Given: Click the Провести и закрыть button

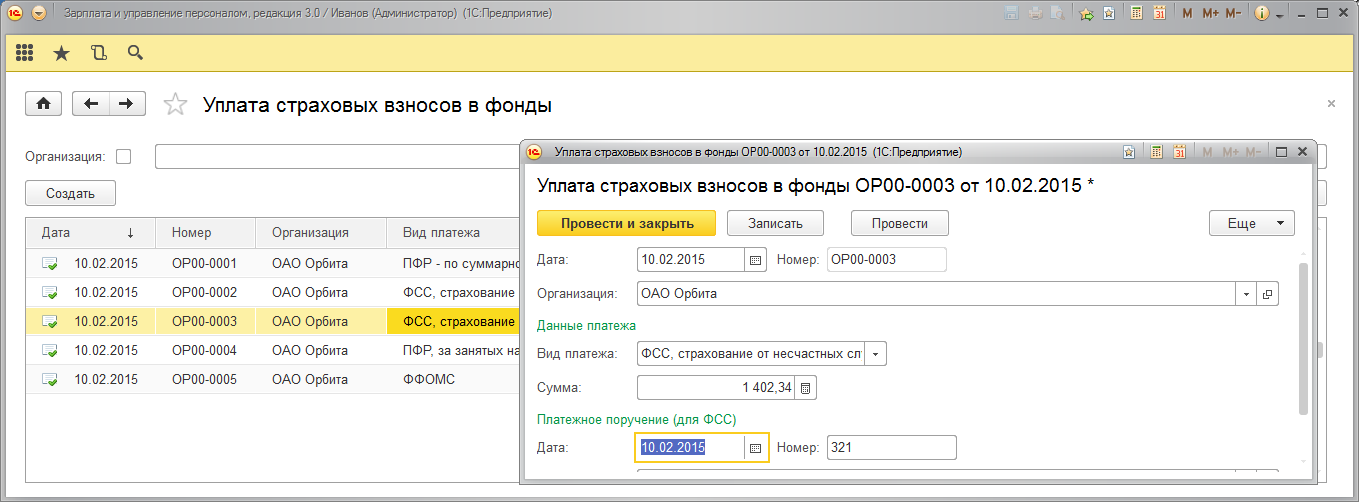Looking at the screenshot, I should [627, 223].
